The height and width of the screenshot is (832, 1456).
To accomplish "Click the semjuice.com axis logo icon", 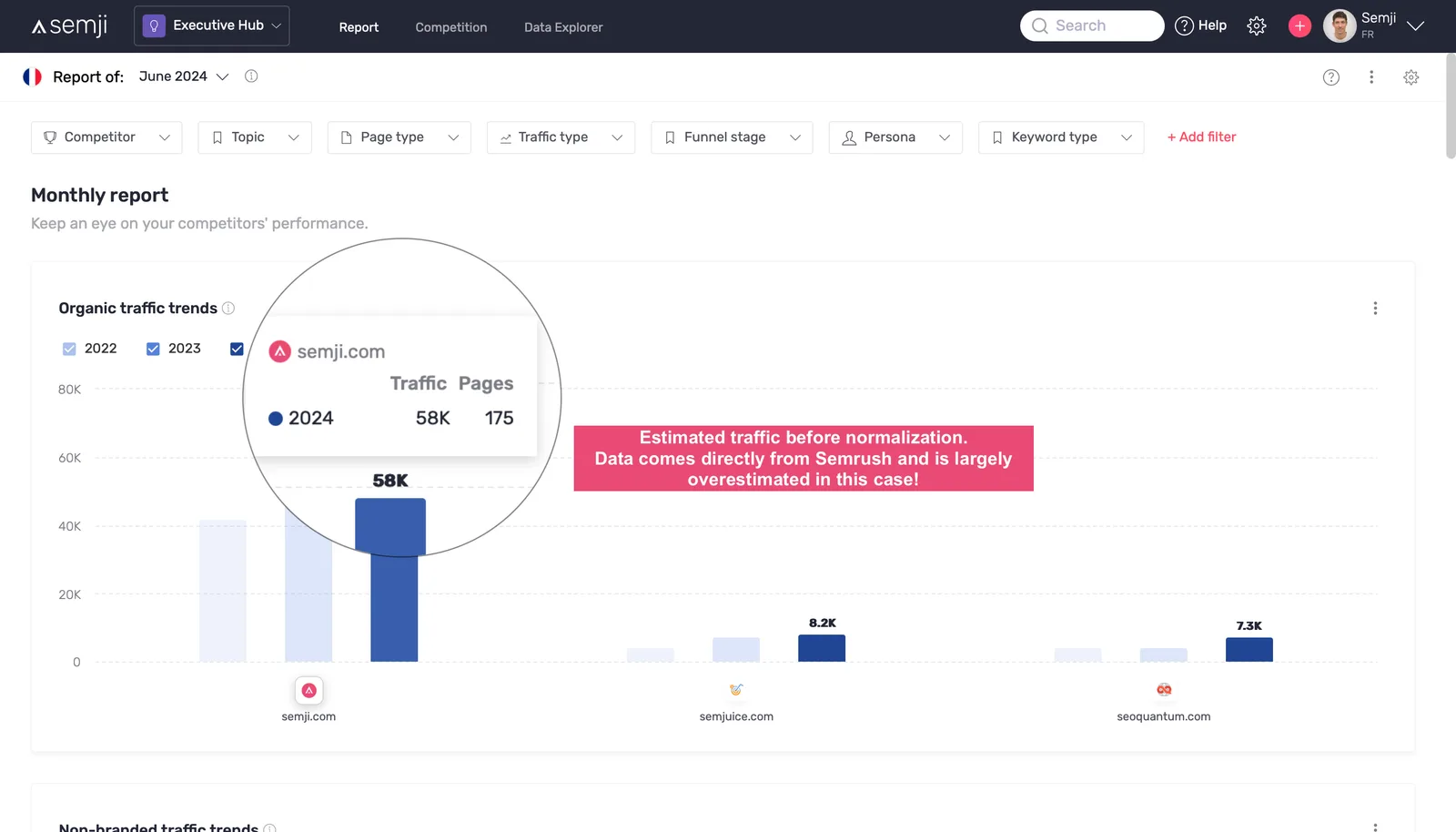I will tap(736, 689).
